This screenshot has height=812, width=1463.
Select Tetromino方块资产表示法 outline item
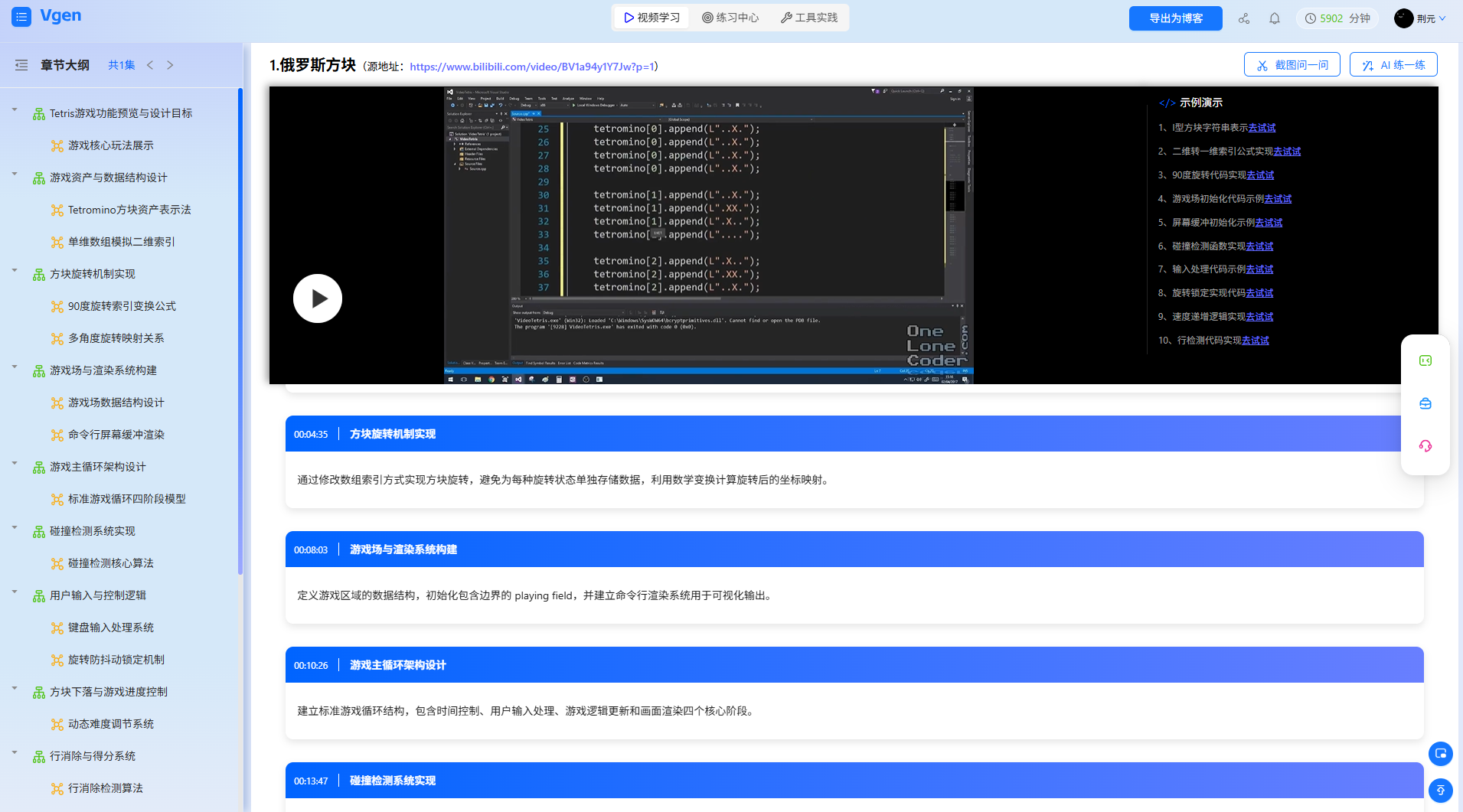129,210
